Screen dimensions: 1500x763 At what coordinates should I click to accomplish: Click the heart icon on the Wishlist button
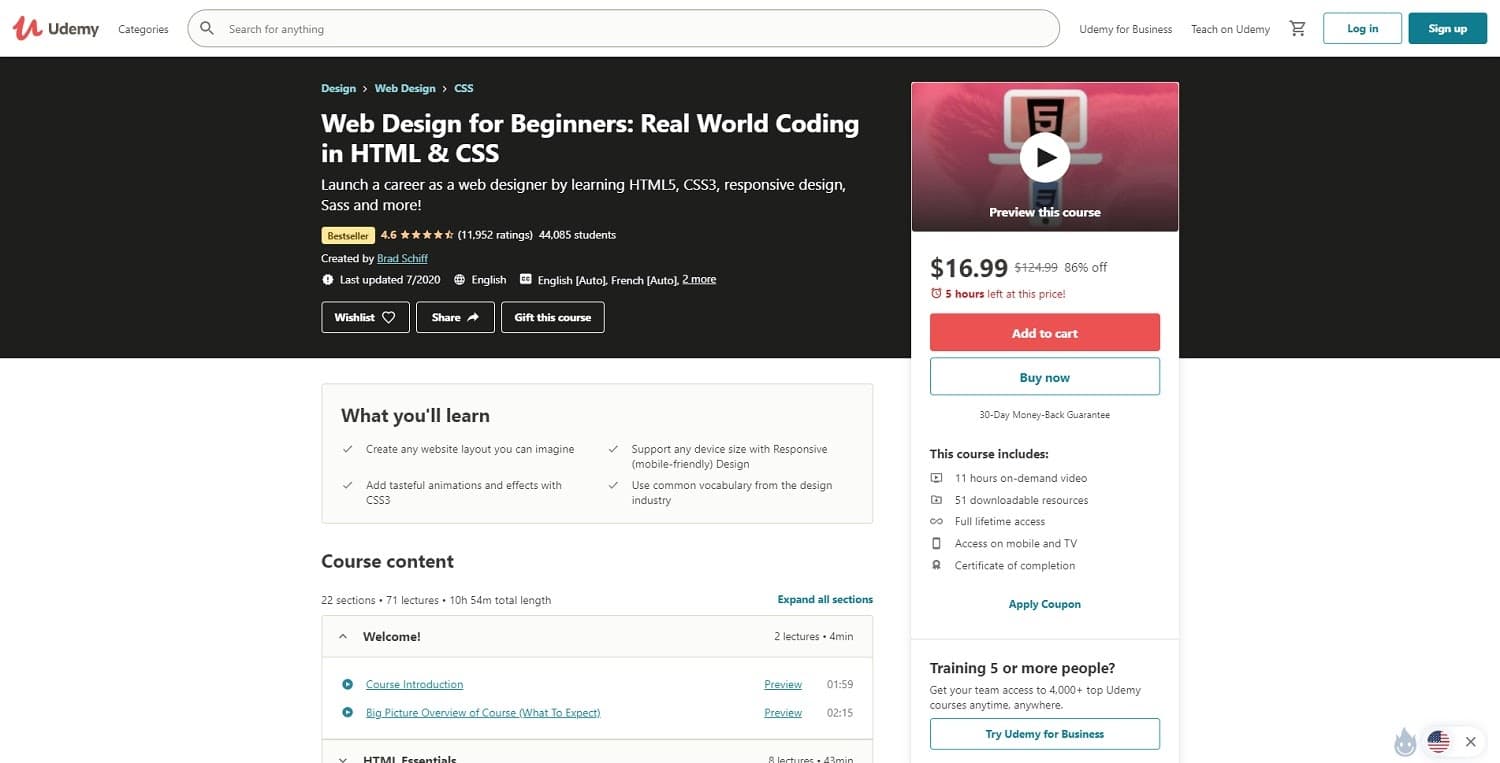click(389, 317)
